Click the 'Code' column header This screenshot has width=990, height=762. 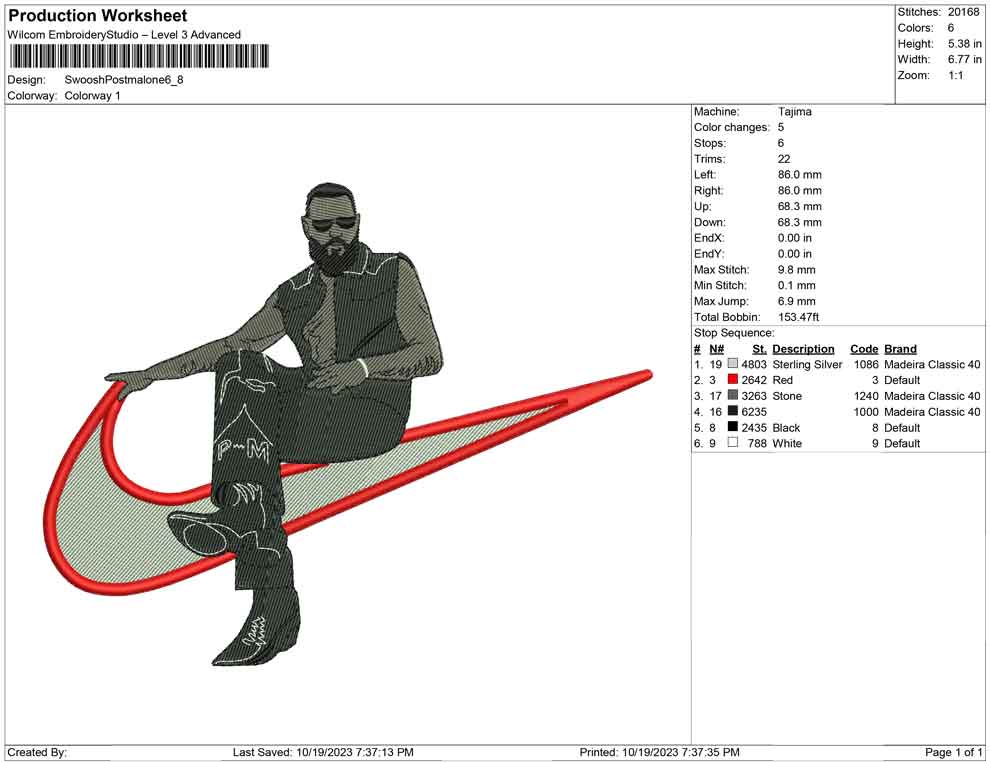(864, 349)
